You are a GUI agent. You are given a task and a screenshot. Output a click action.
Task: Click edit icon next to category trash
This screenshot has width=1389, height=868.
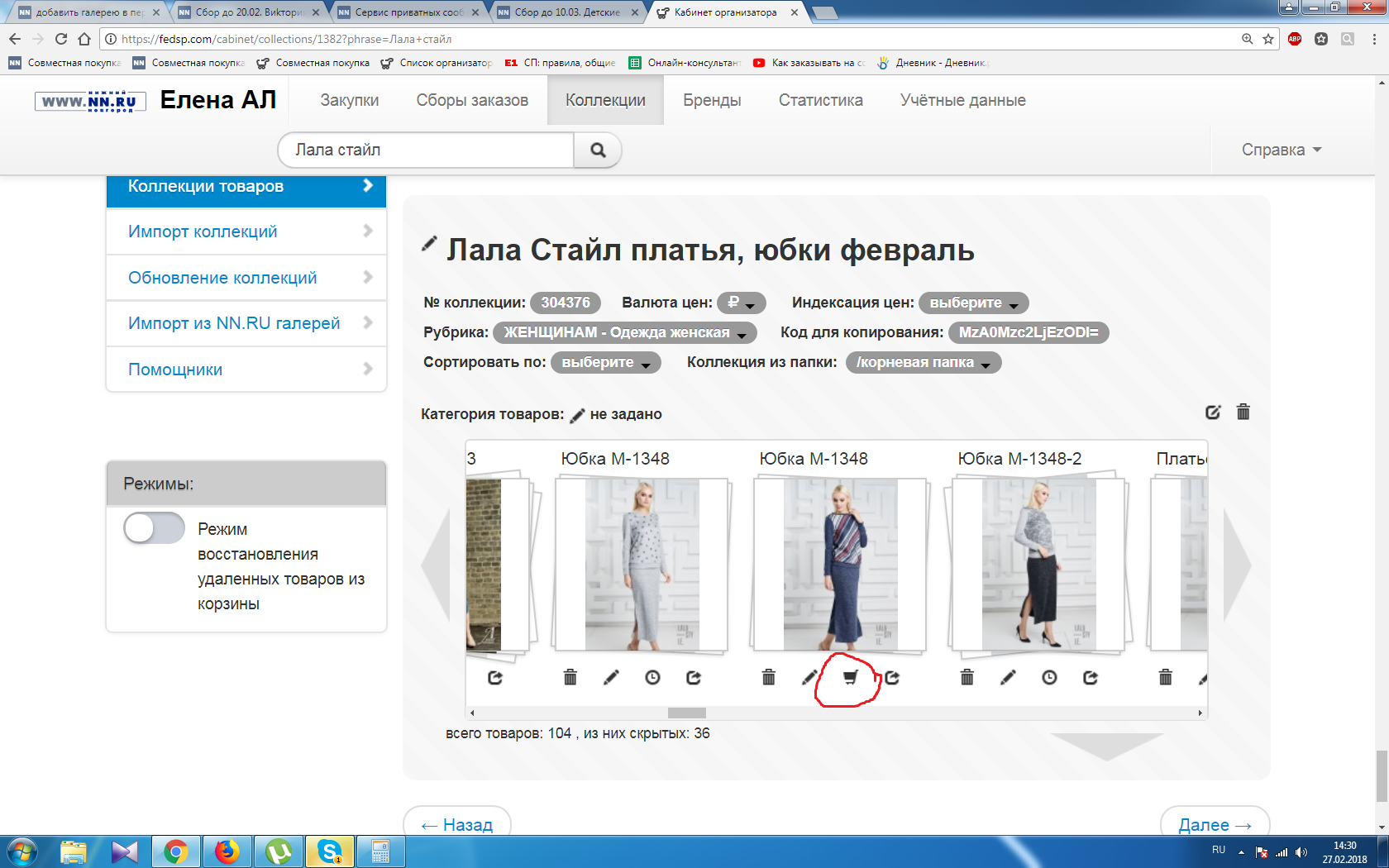[1213, 412]
